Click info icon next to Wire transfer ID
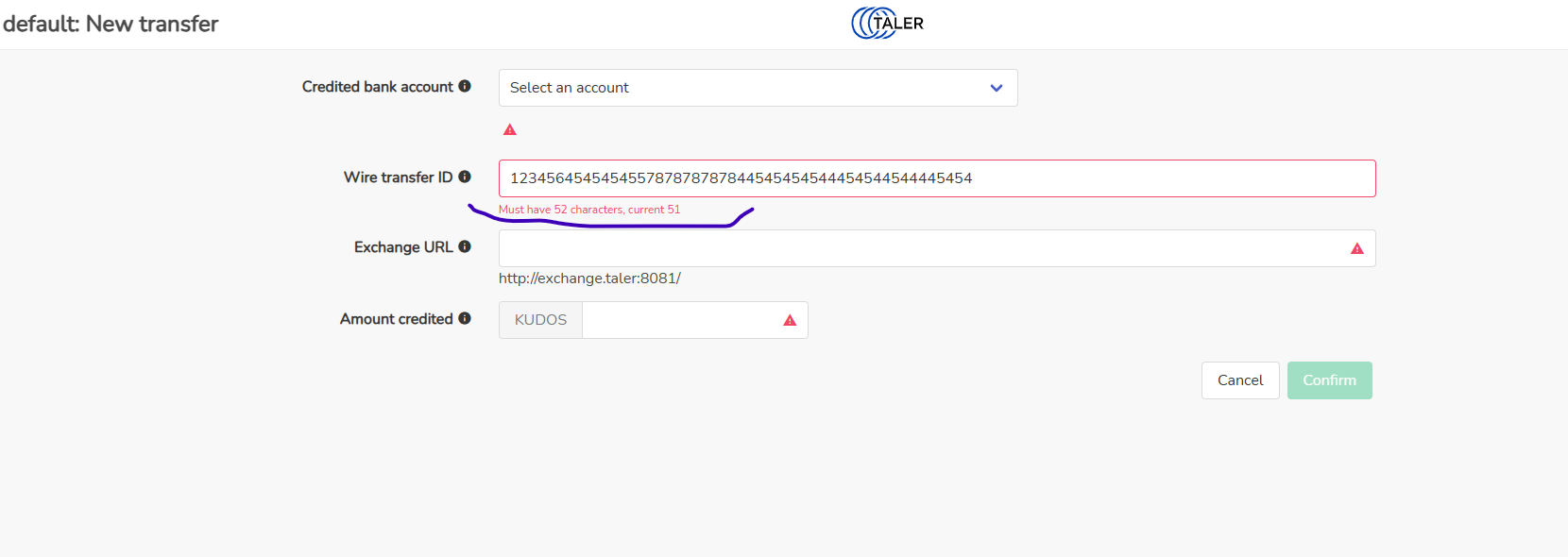This screenshot has width=1568, height=557. coord(465,177)
